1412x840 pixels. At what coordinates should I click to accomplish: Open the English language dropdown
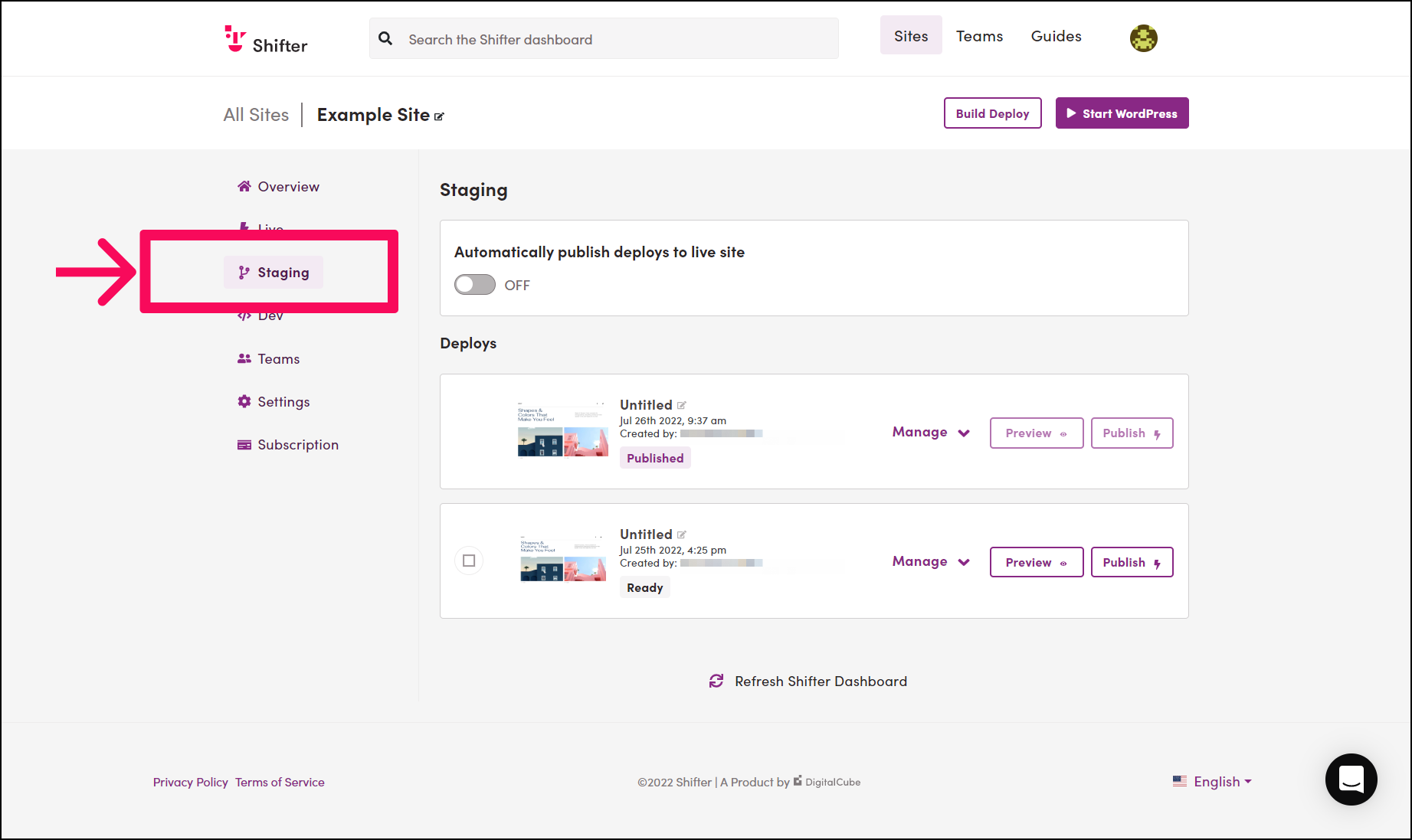(x=1222, y=782)
